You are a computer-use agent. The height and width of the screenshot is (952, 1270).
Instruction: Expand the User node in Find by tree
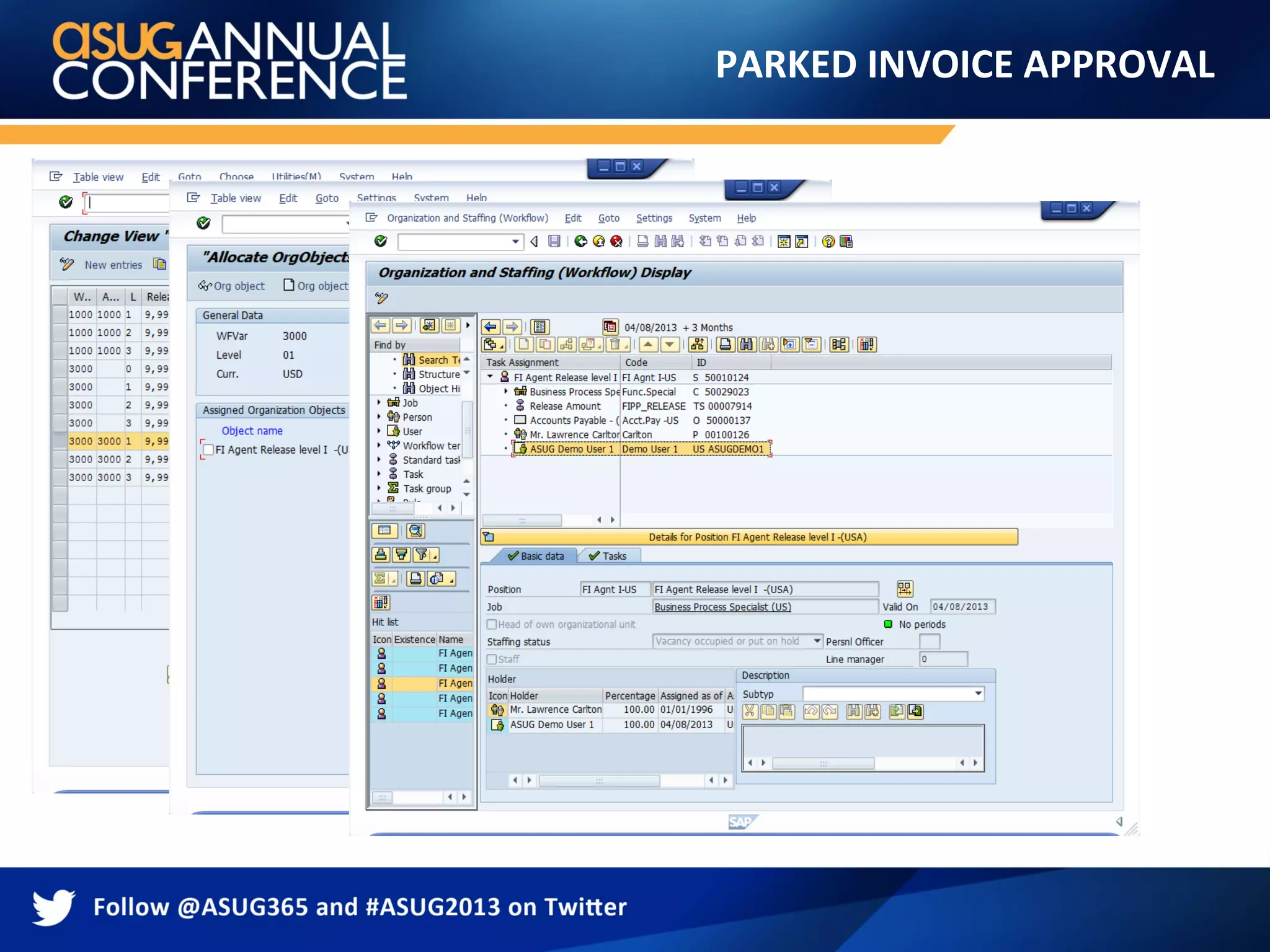pyautogui.click(x=379, y=431)
